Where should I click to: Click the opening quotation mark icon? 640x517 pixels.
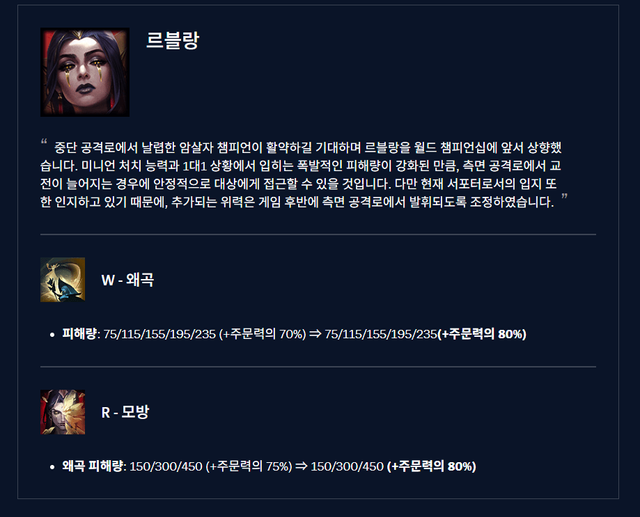(44, 142)
